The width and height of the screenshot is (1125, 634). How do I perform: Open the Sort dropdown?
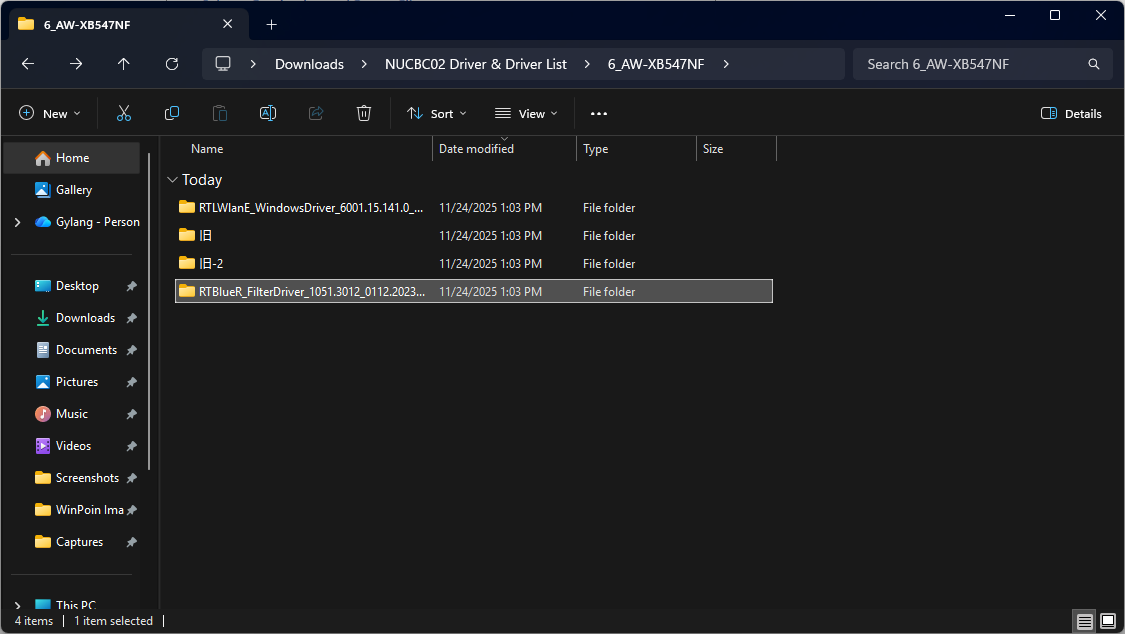(437, 114)
